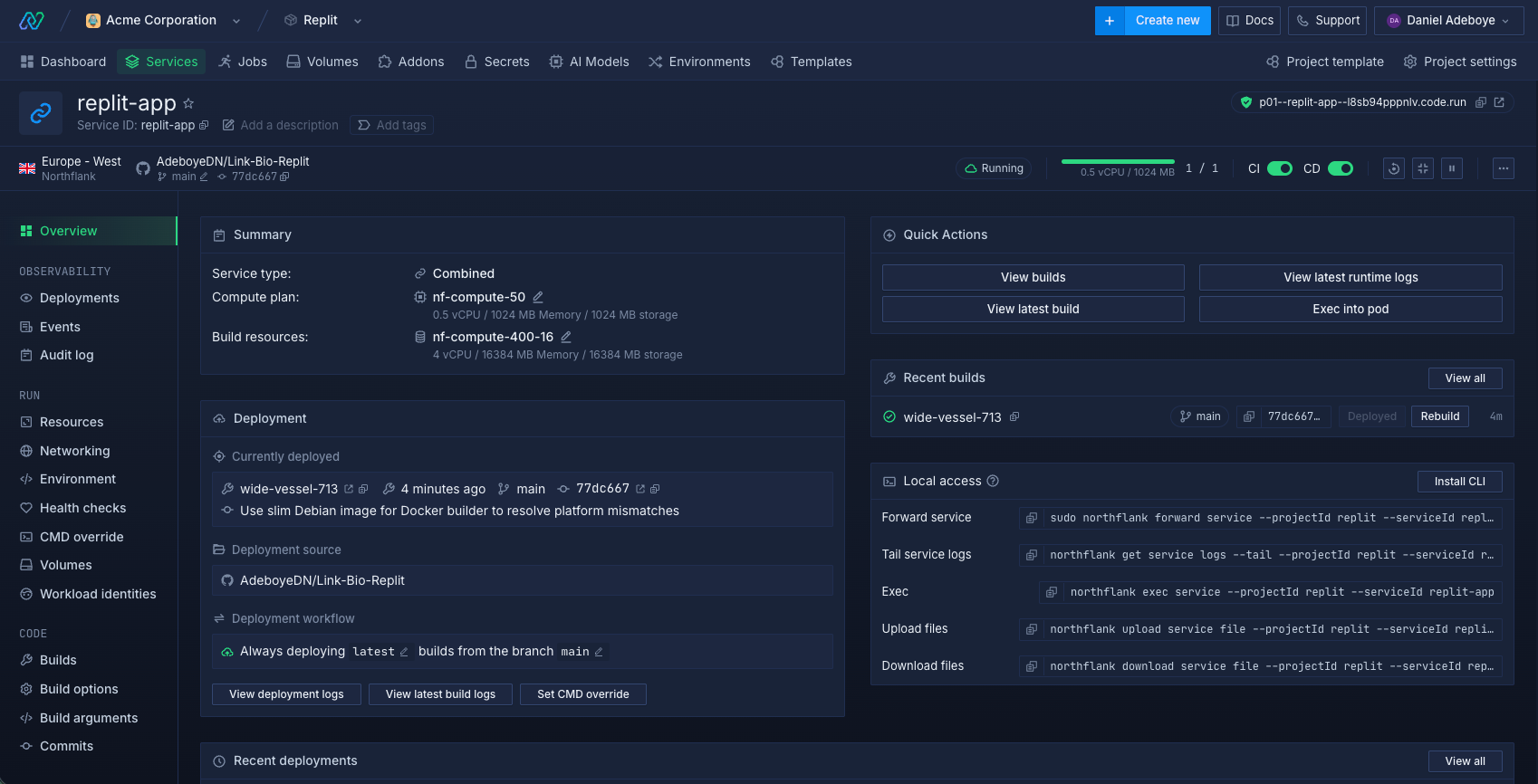The width and height of the screenshot is (1538, 784).
Task: Click the Install CLI button
Action: [x=1460, y=482]
